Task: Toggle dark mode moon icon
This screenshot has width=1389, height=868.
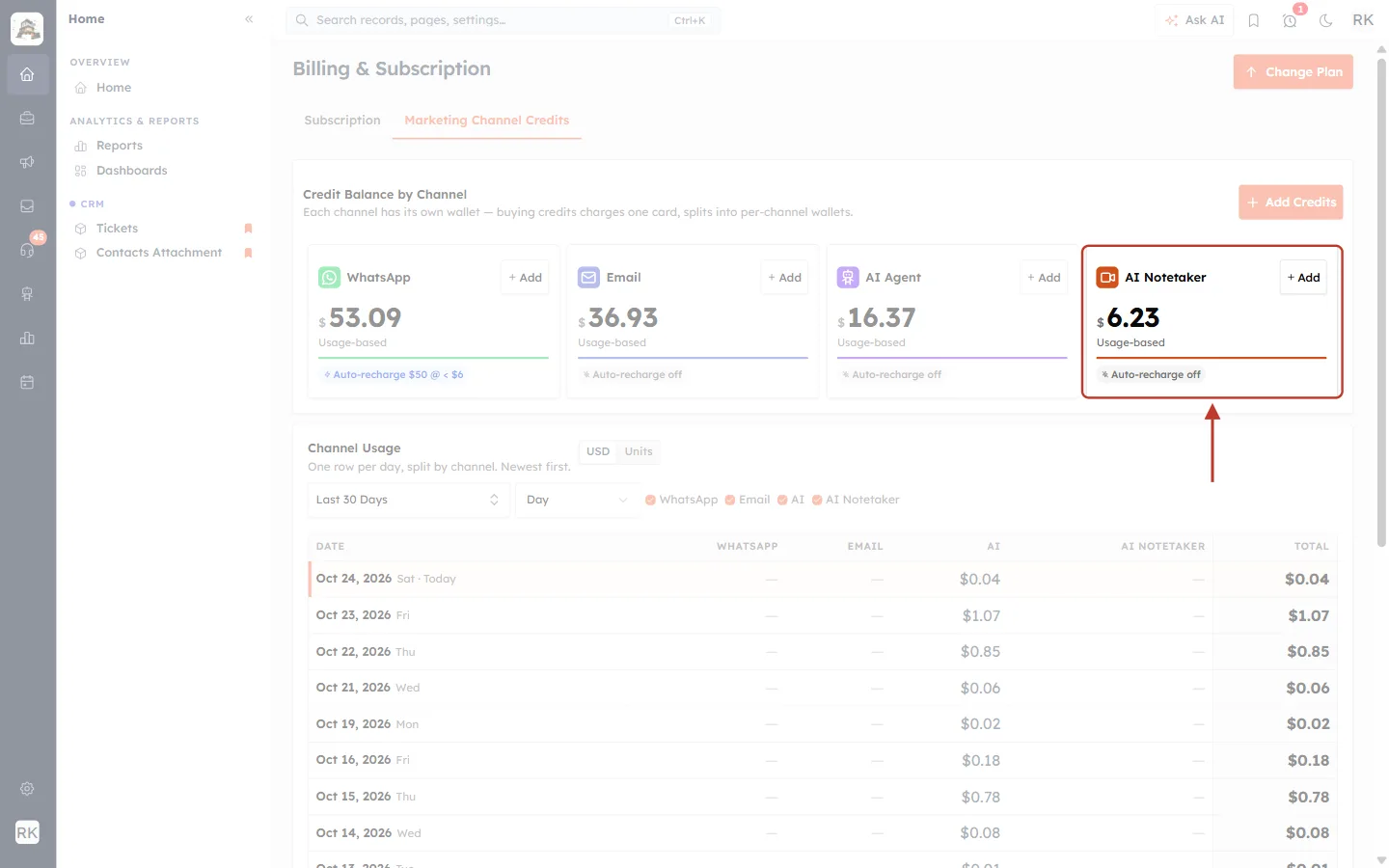Action: pos(1326,20)
